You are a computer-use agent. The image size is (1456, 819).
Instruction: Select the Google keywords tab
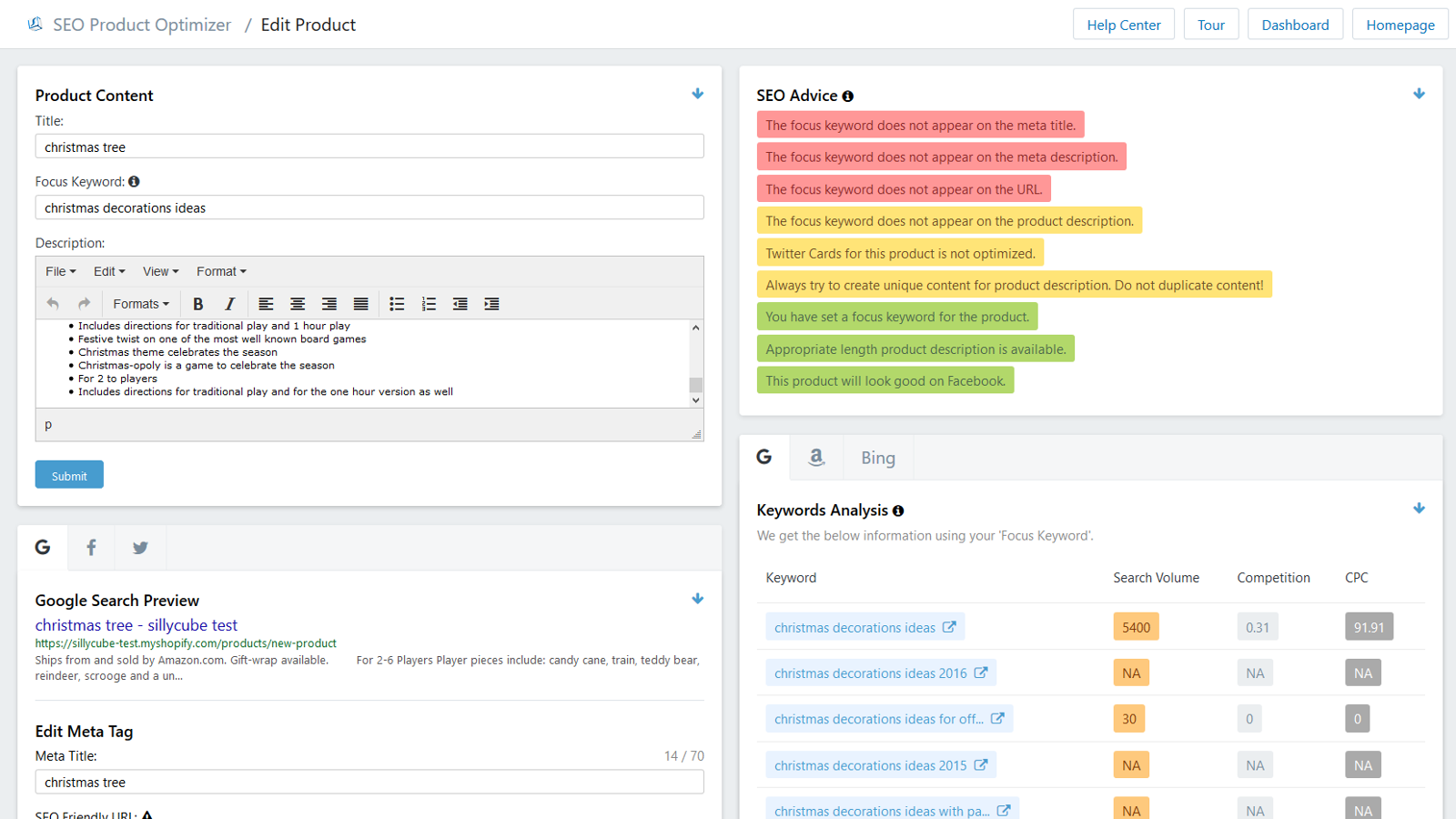point(764,457)
